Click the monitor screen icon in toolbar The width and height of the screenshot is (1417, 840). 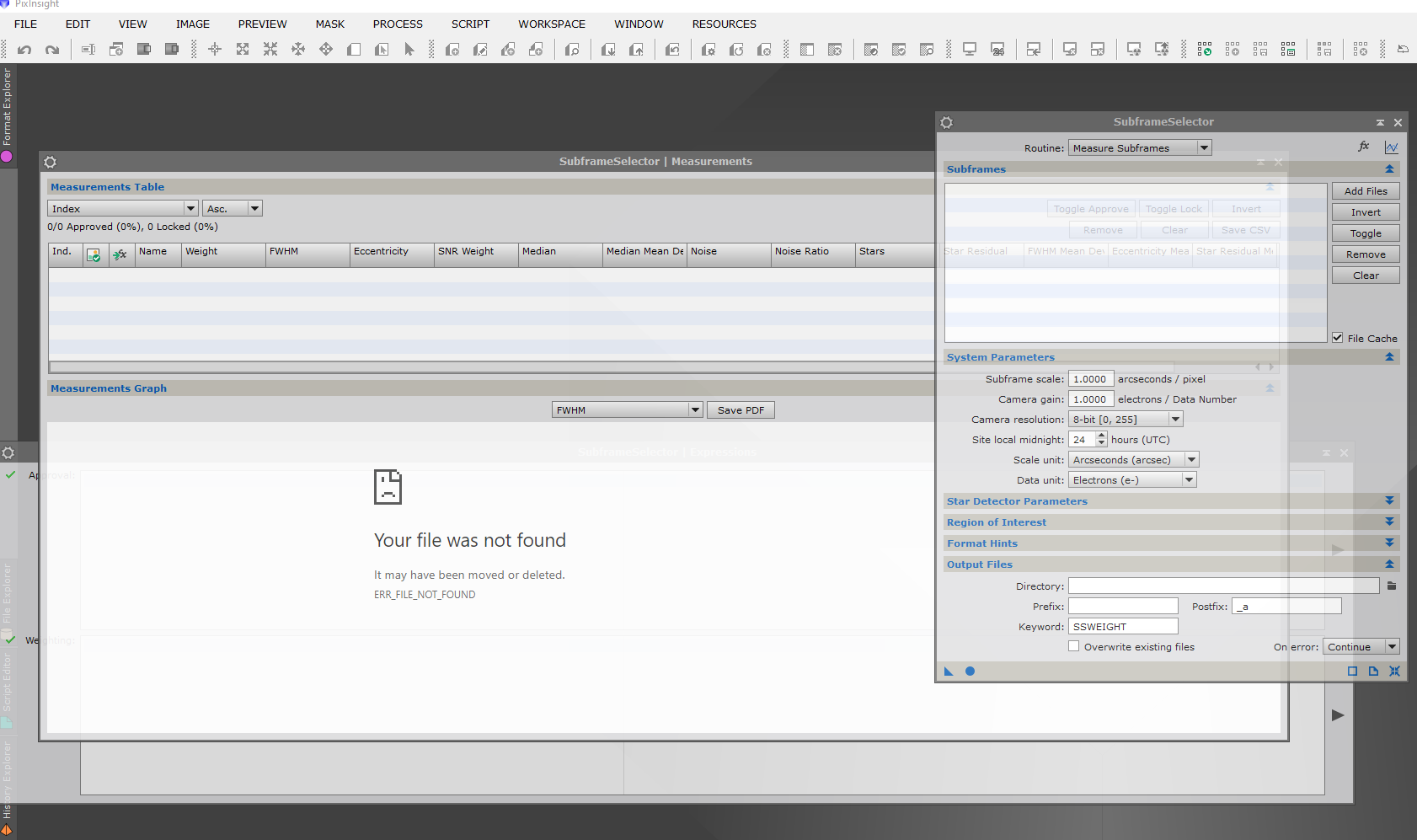tap(970, 50)
